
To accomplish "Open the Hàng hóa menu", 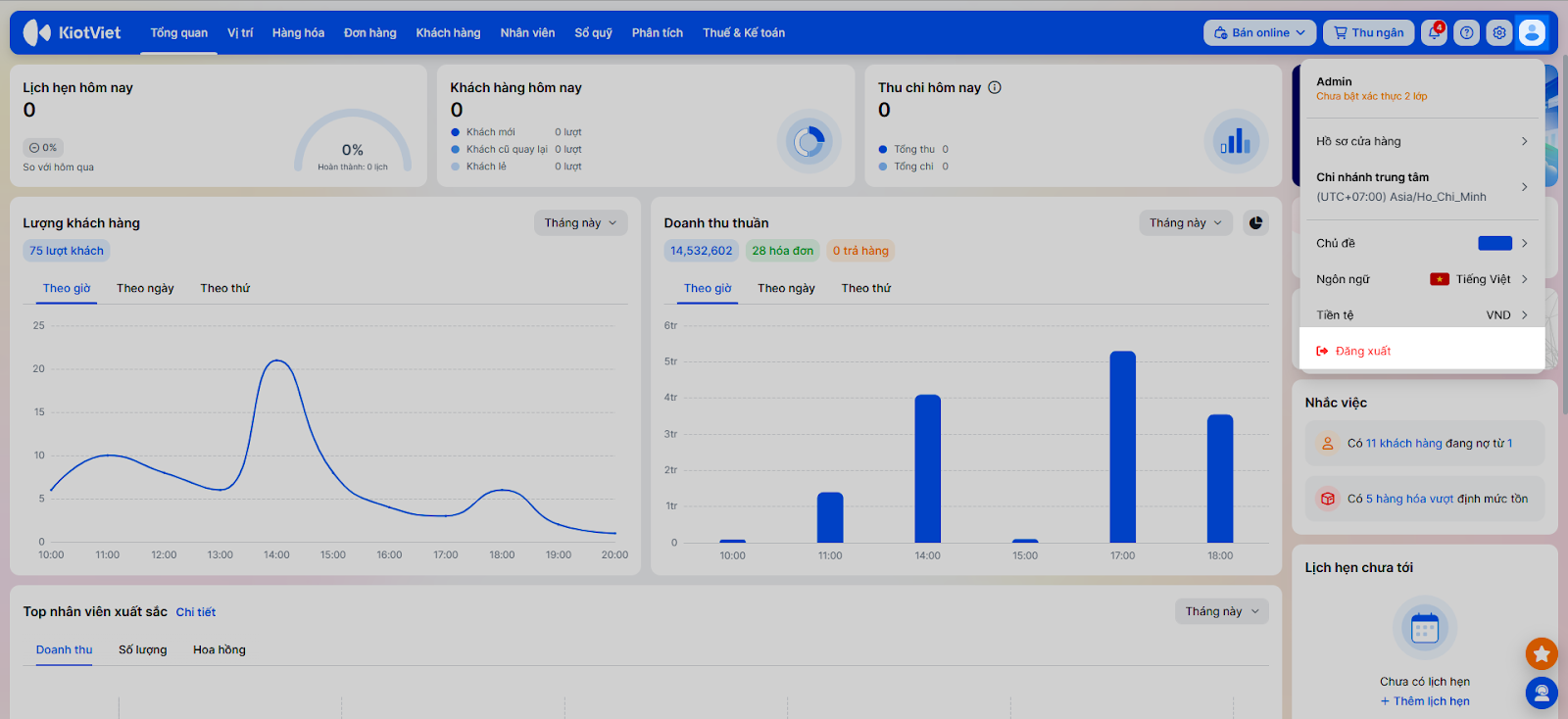I will (298, 32).
